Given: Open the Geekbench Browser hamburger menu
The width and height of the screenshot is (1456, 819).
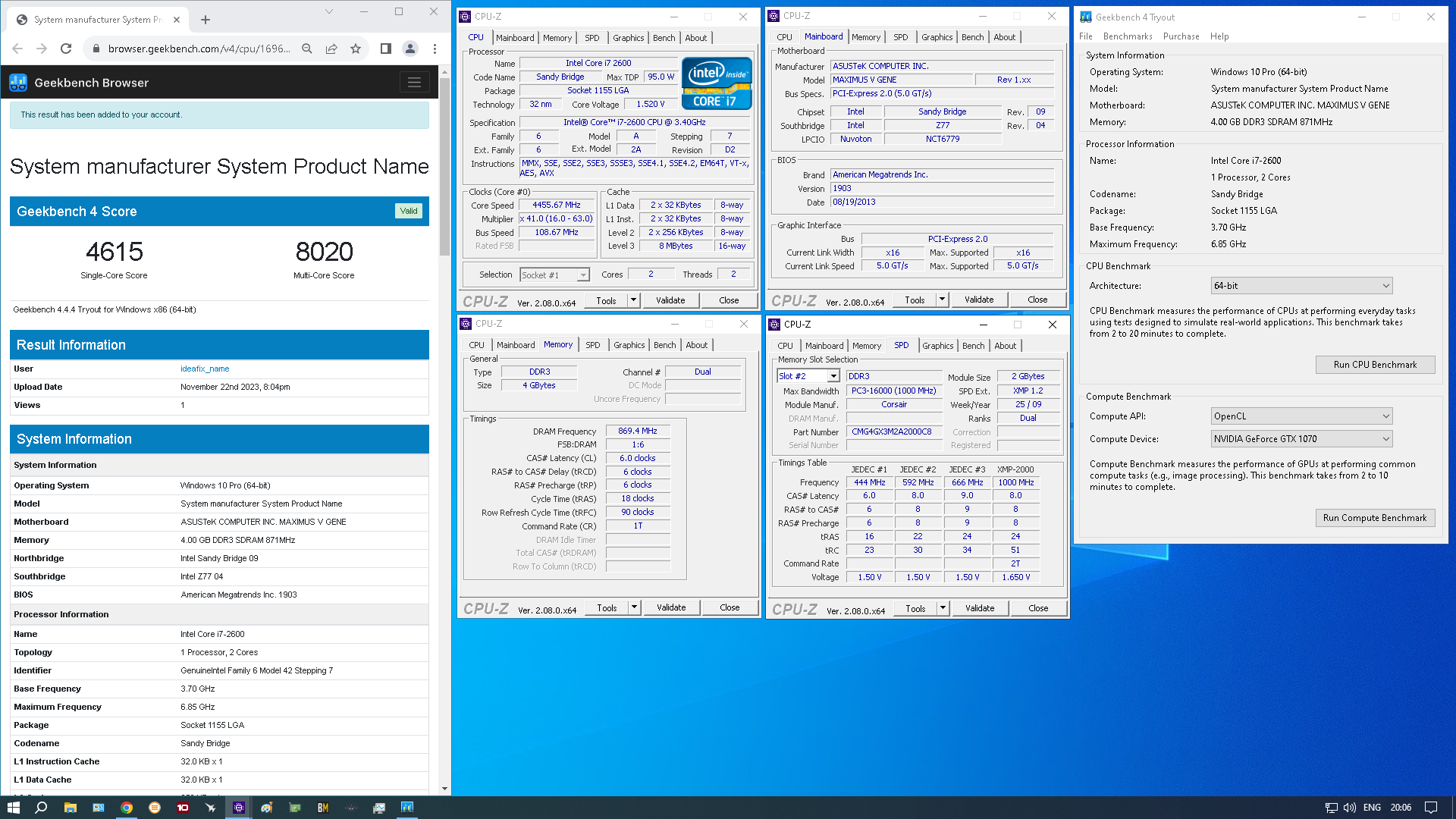Looking at the screenshot, I should coord(414,82).
